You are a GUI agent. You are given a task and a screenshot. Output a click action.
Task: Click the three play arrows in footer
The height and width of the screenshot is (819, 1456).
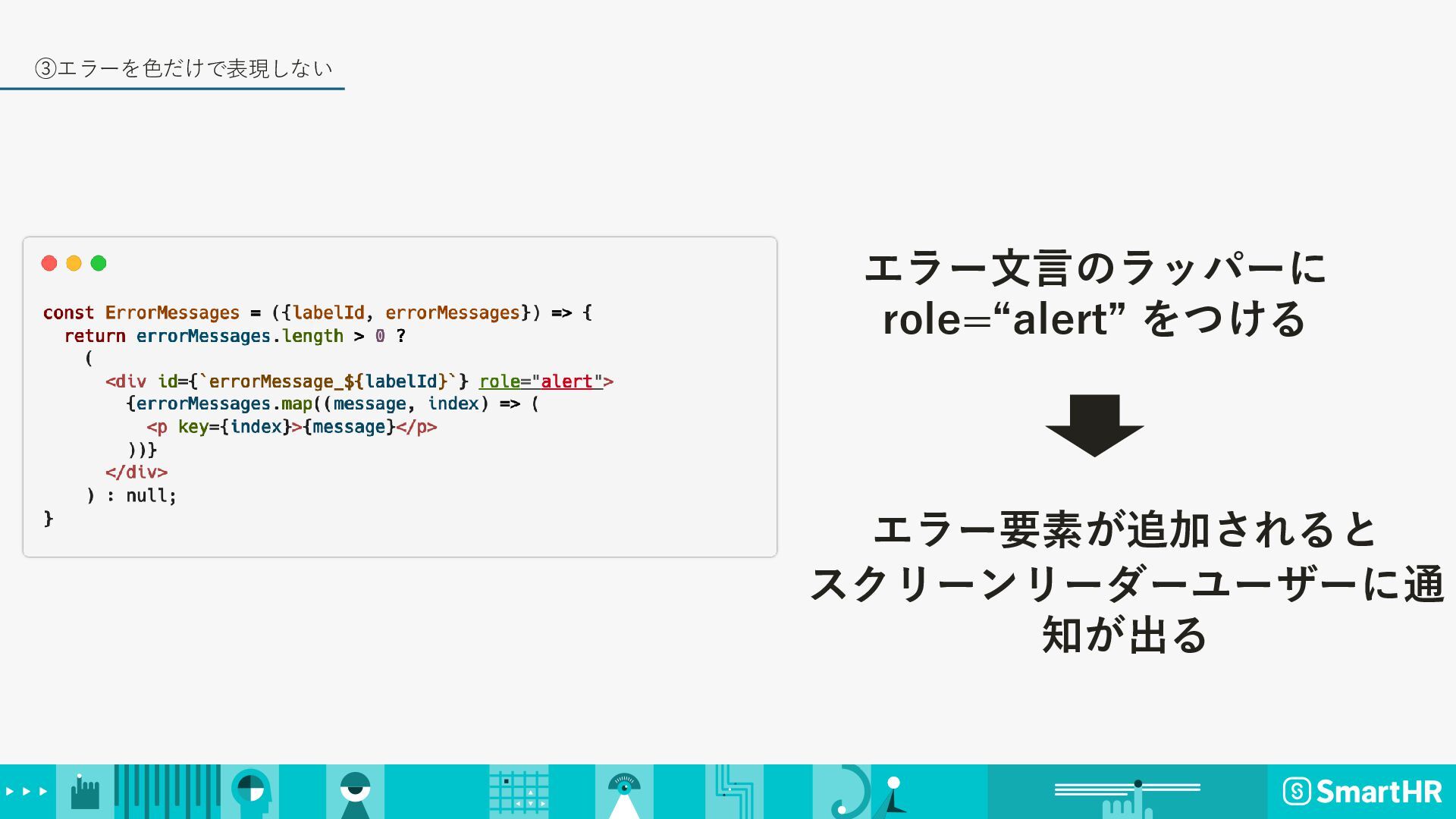pyautogui.click(x=27, y=791)
